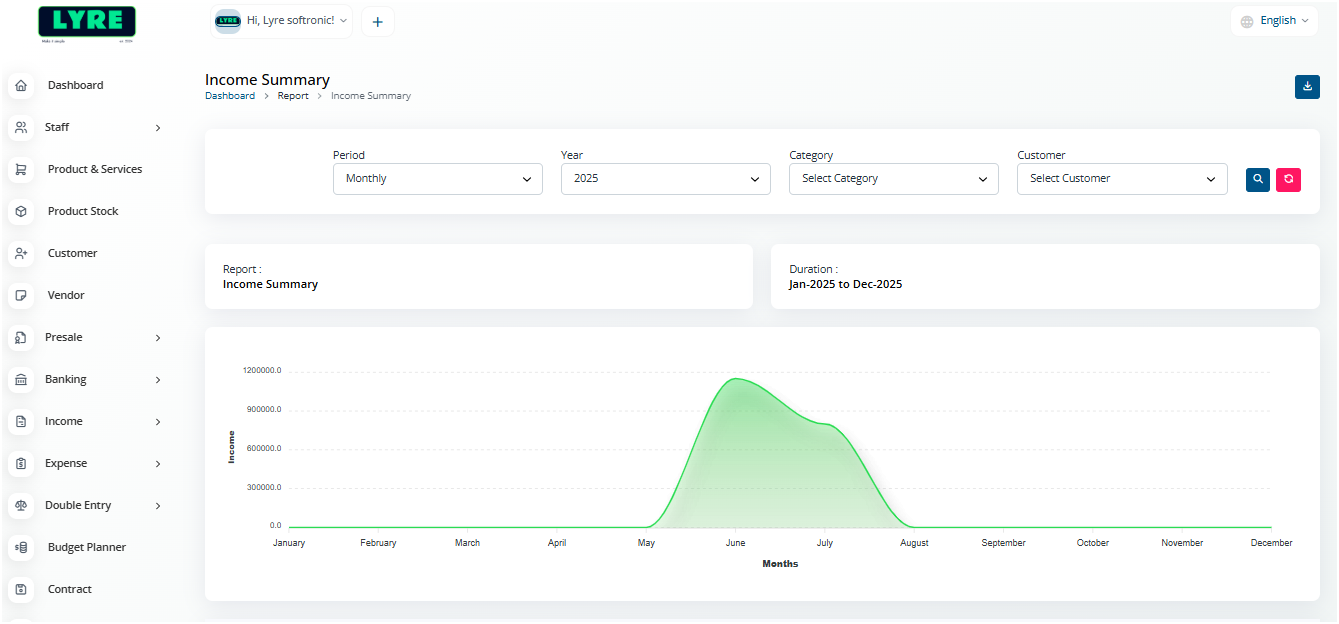
Task: Click the Product Stock box icon
Action: coord(20,212)
